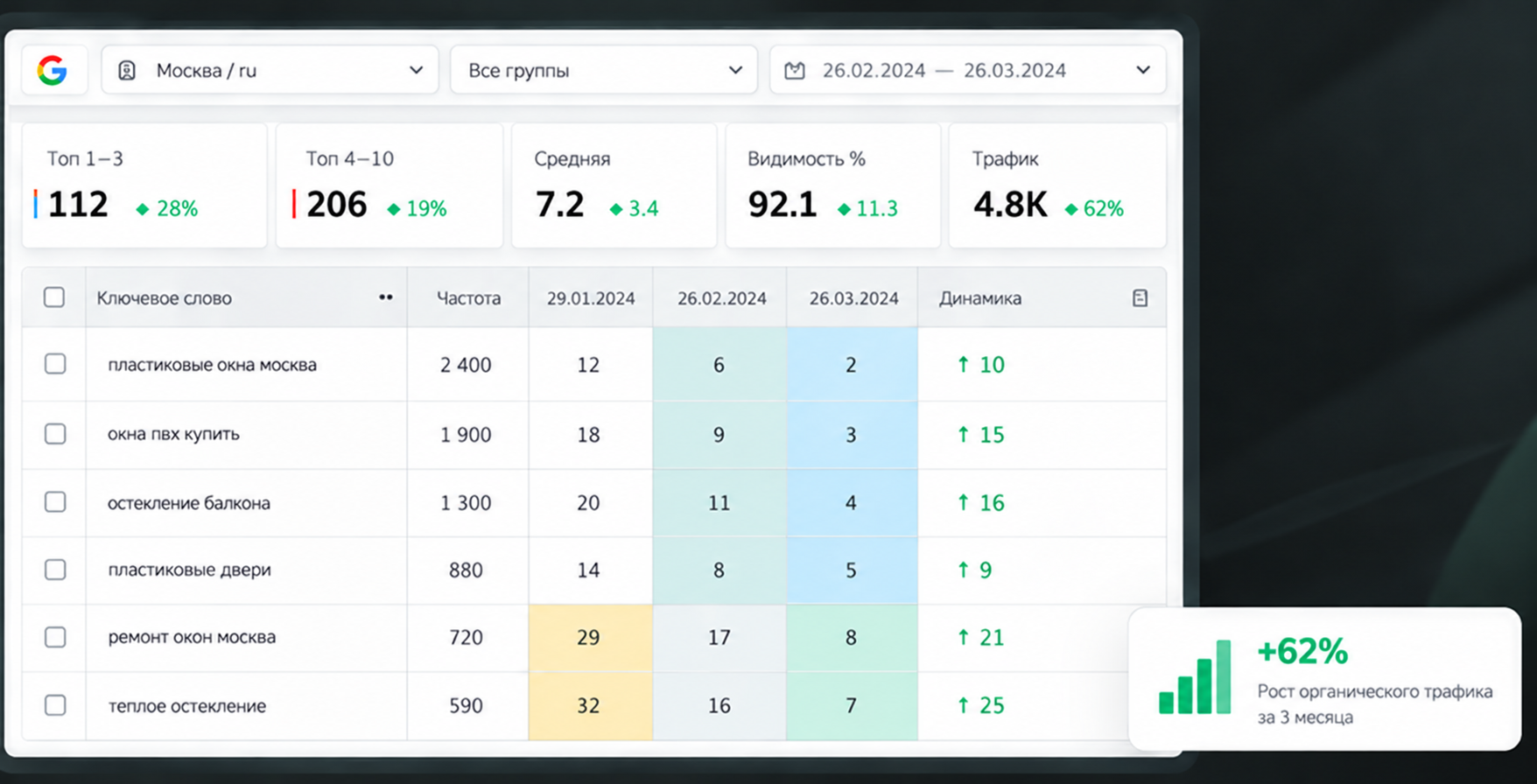Click the green up arrow beside 10
The width and height of the screenshot is (1537, 784).
pos(963,364)
